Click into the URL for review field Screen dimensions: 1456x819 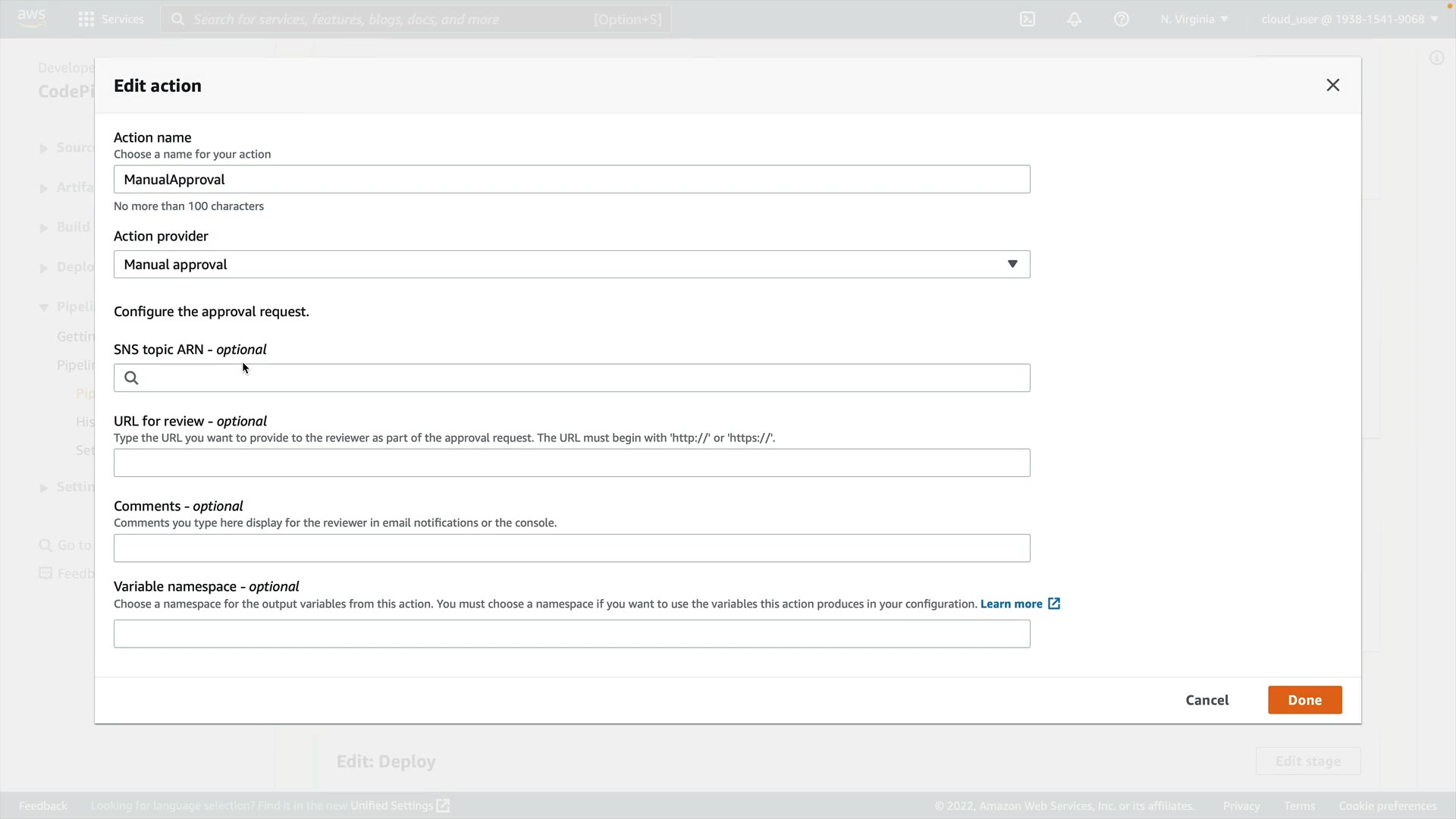tap(572, 463)
